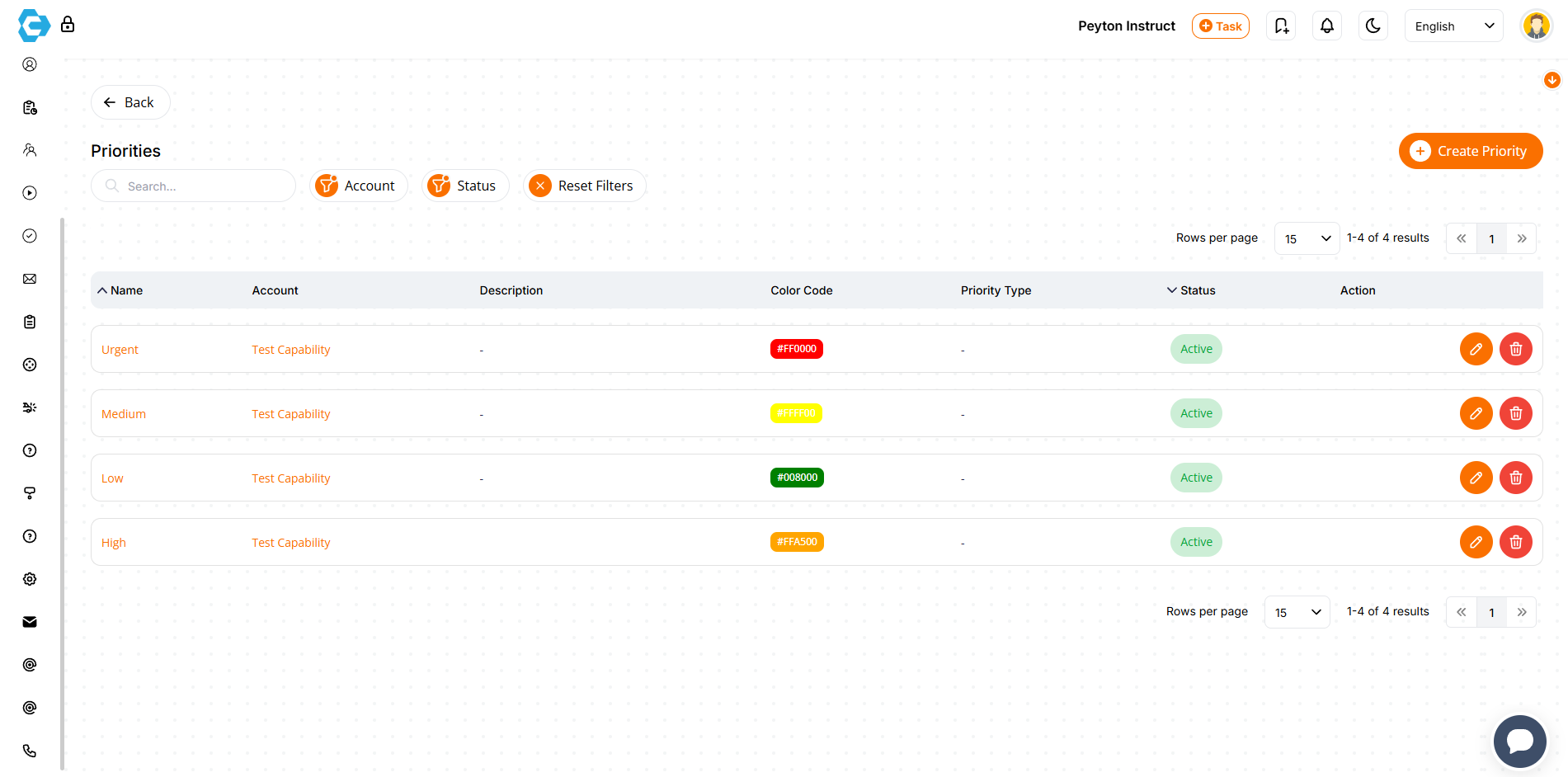Viewport: 1568px width, 777px height.
Task: Click the Create Priority button
Action: [x=1470, y=151]
